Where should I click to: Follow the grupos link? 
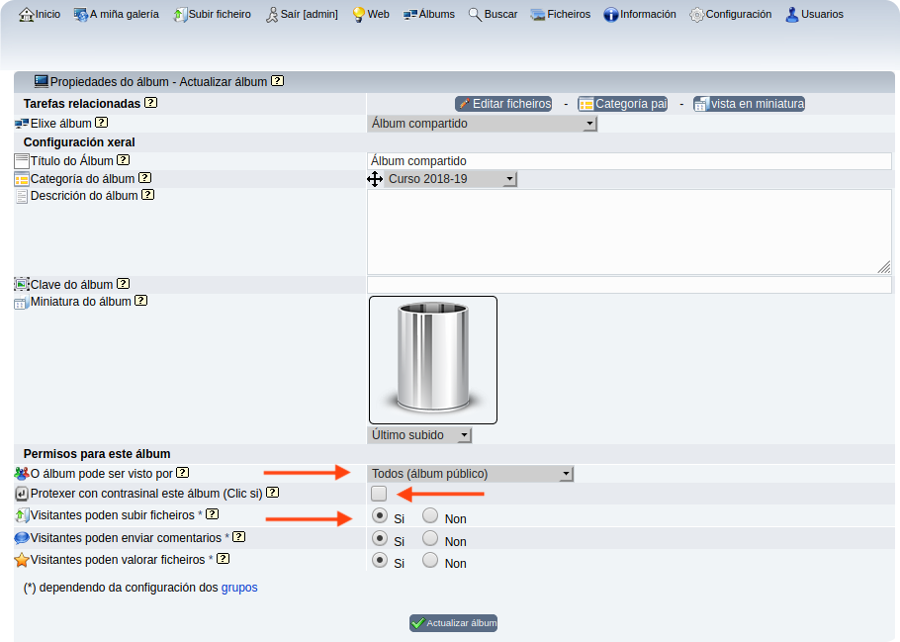click(239, 588)
